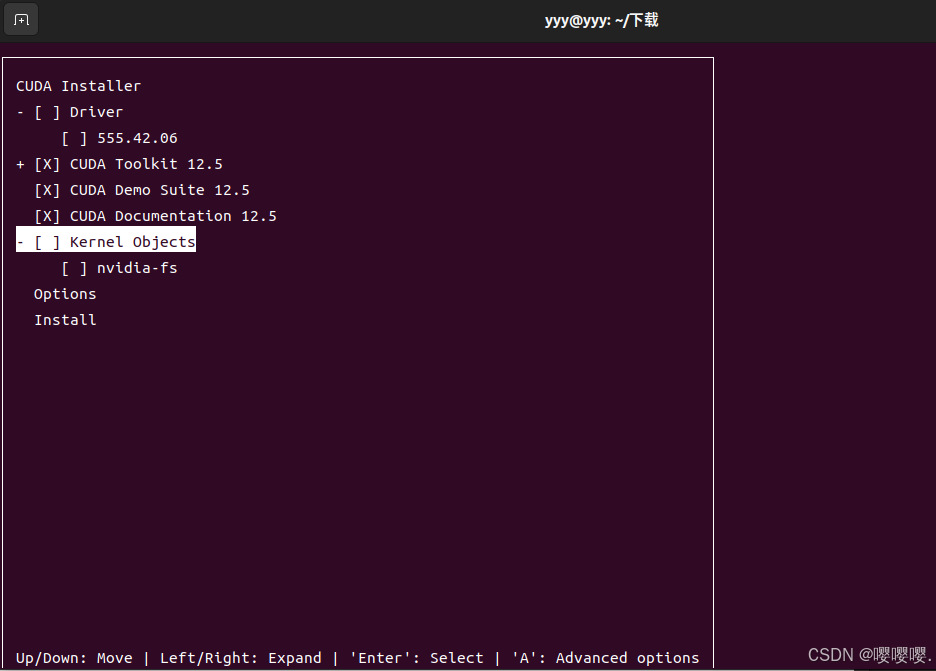Viewport: 936px width, 671px height.
Task: Click the yyy@yyy: ~/下载 title bar
Action: pos(601,19)
